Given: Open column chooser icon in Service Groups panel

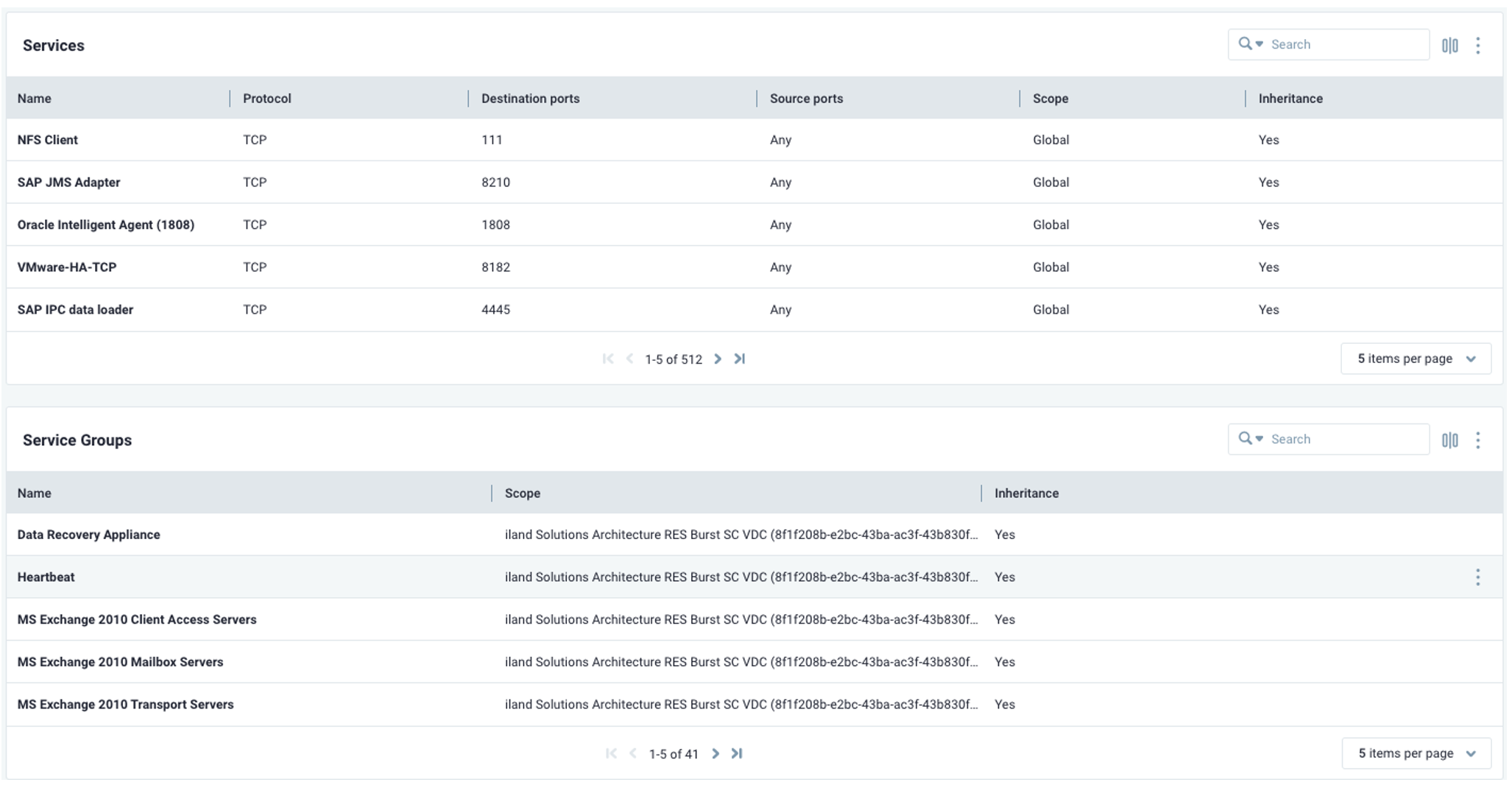Looking at the screenshot, I should 1449,440.
